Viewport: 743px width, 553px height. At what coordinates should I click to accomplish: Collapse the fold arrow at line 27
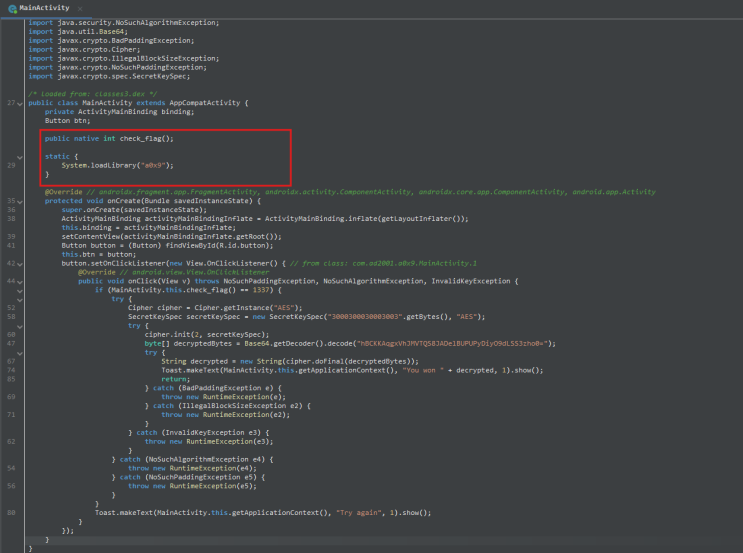(x=20, y=103)
